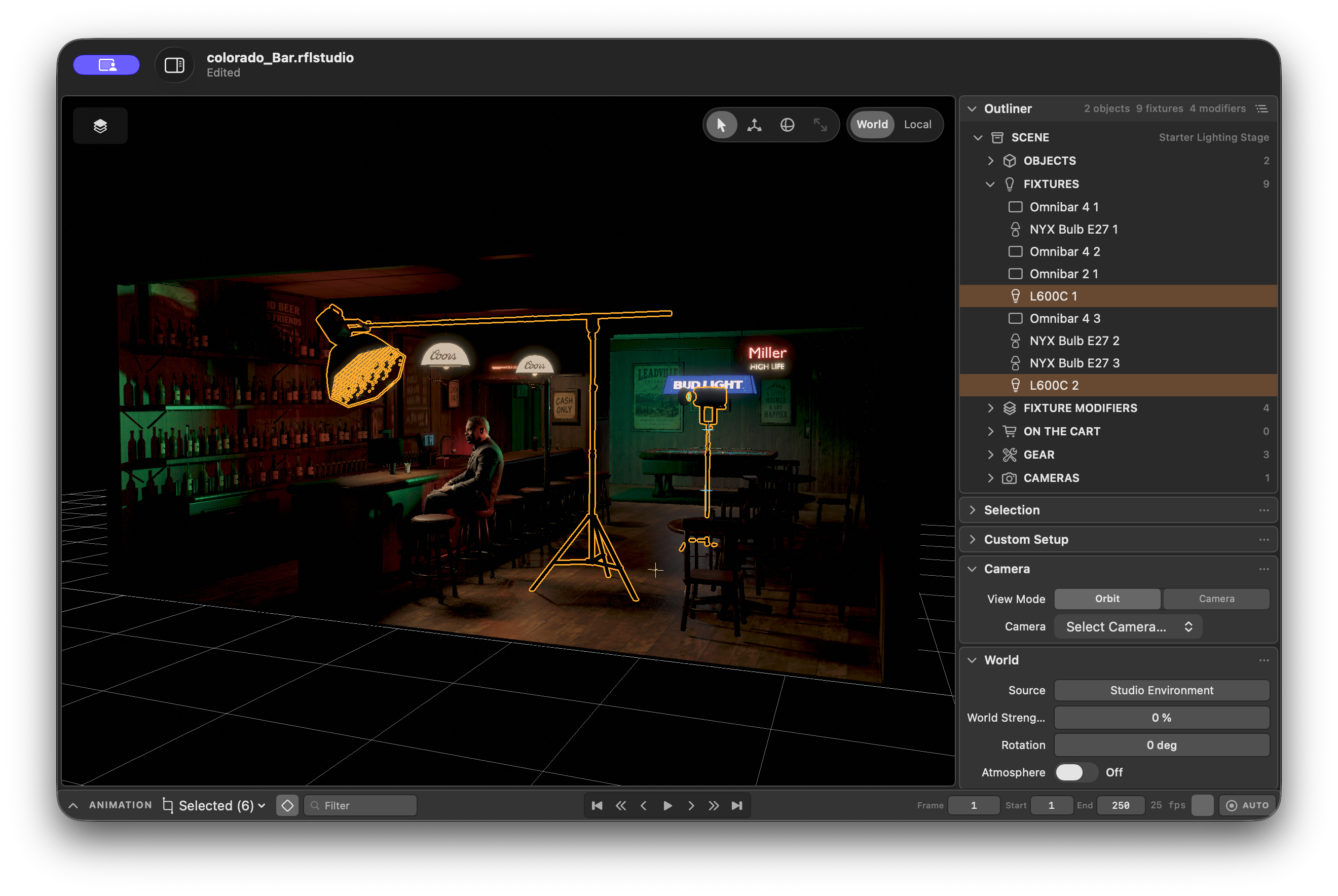Step forward one frame
This screenshot has width=1338, height=896.
tap(691, 805)
